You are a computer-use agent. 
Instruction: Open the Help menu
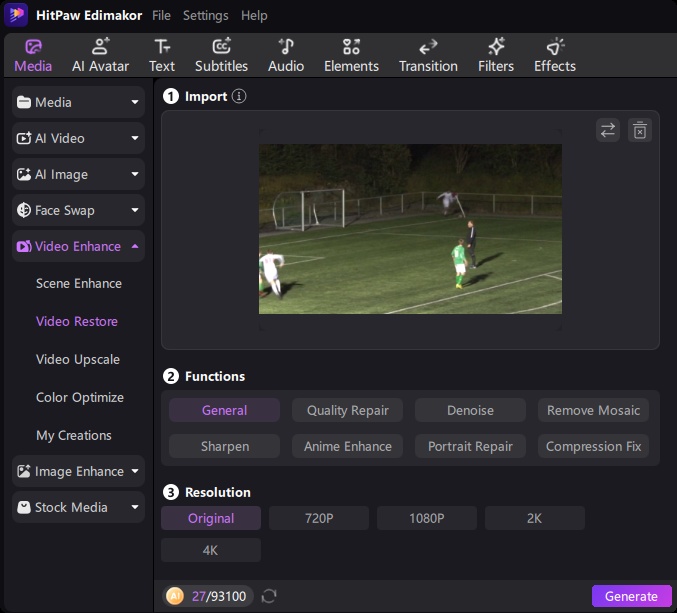tap(254, 16)
